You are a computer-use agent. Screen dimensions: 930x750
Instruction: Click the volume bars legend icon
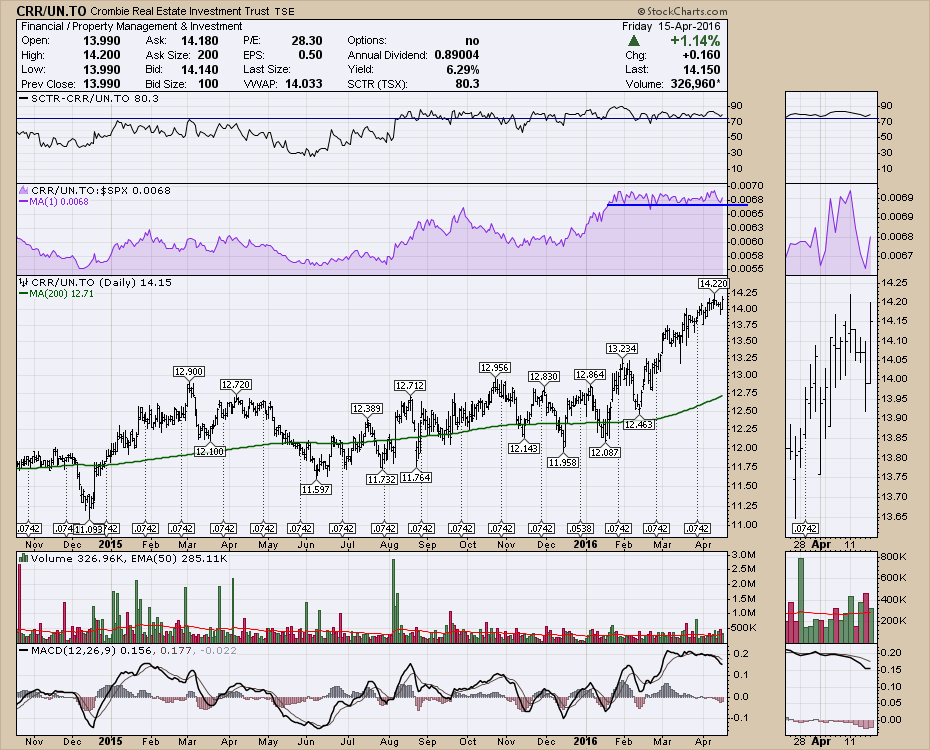click(x=24, y=558)
